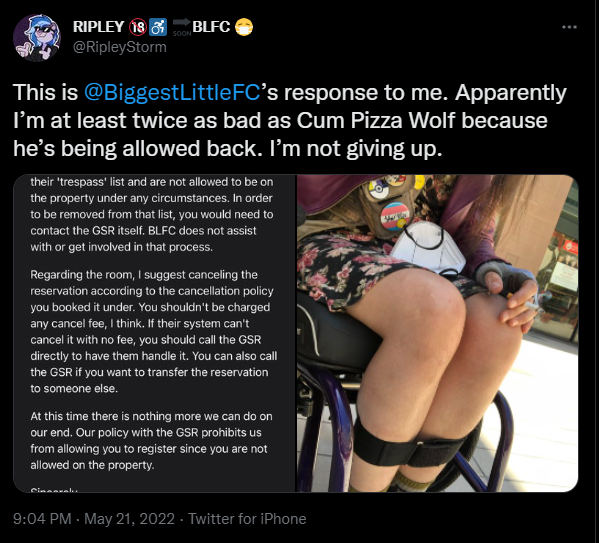599x543 pixels.
Task: Click the Twitter for iPhone source label
Action: (247, 519)
